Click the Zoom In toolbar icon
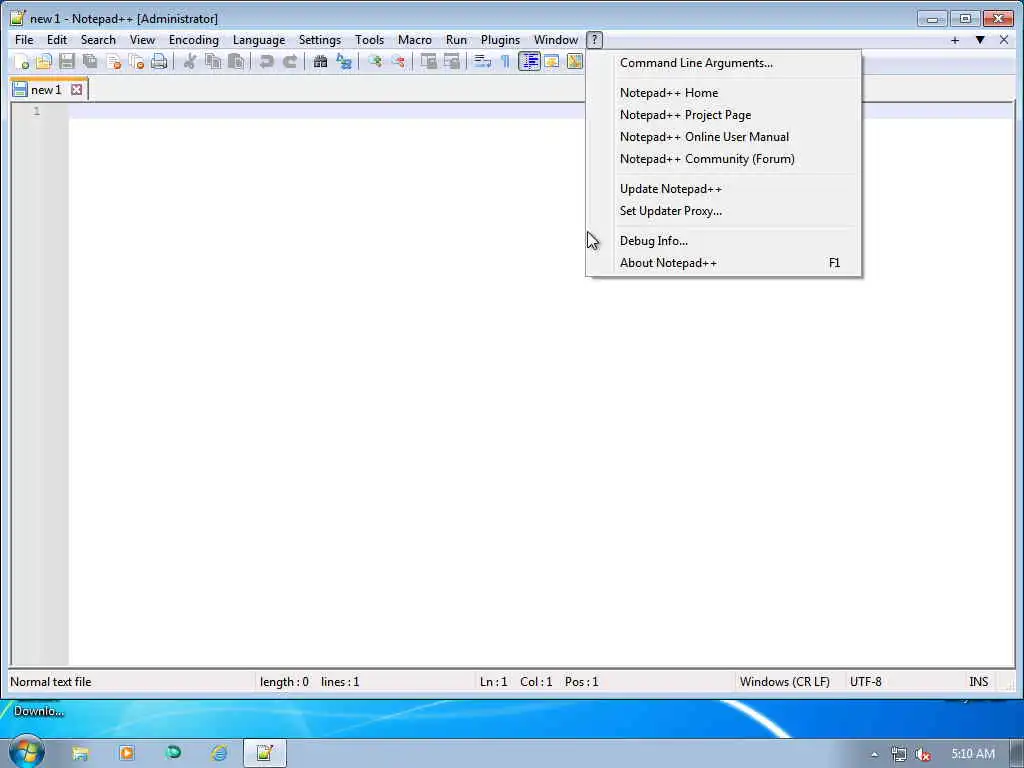This screenshot has width=1024, height=768. click(375, 62)
